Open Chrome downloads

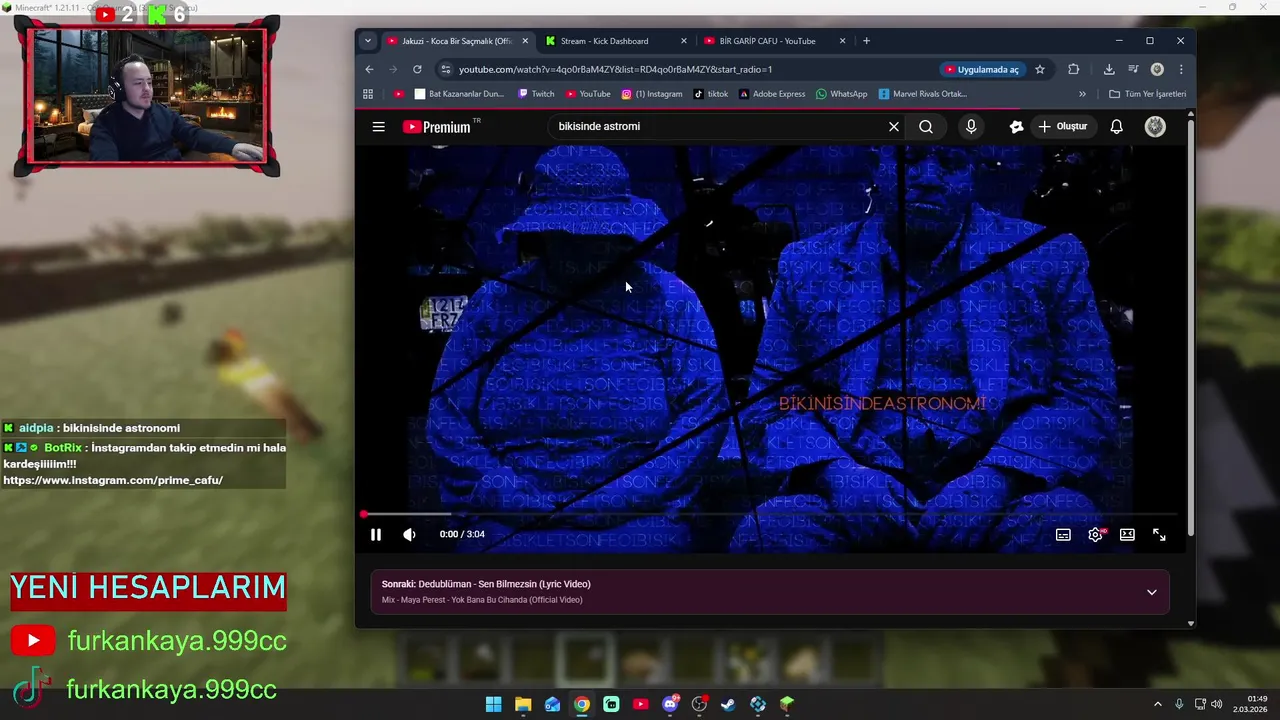[1109, 69]
